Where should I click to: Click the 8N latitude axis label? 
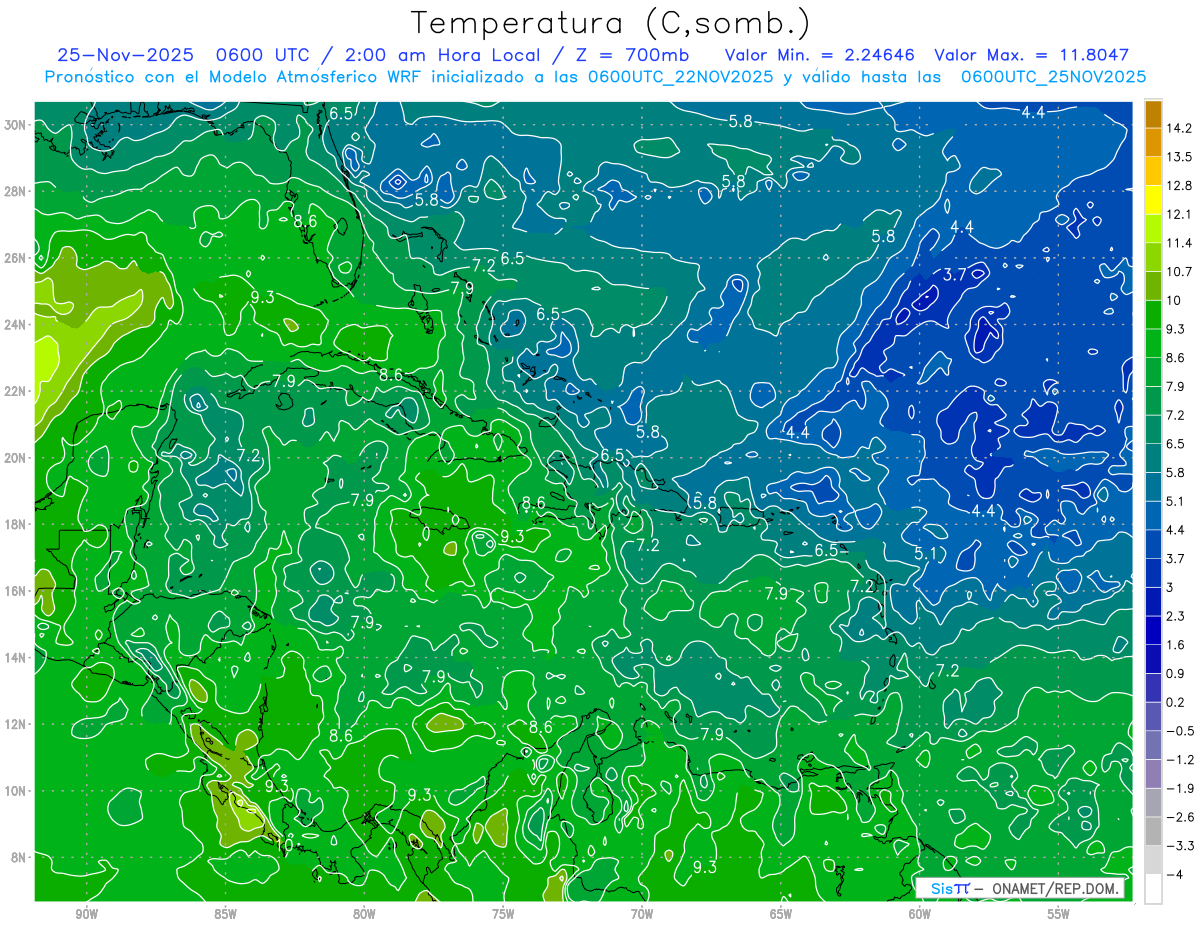(x=20, y=857)
